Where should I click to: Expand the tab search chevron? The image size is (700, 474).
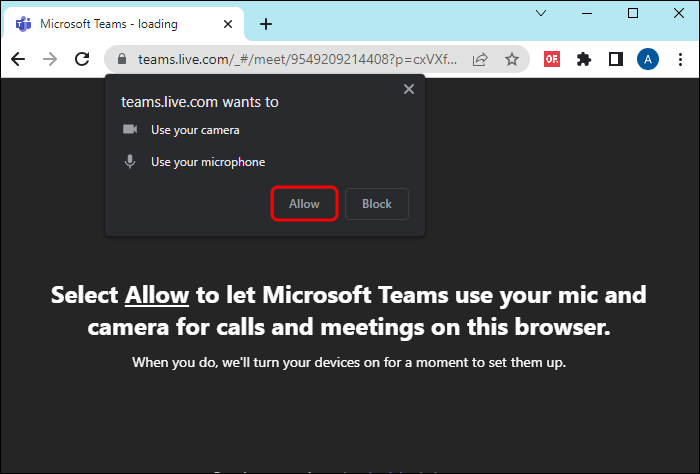tap(541, 13)
